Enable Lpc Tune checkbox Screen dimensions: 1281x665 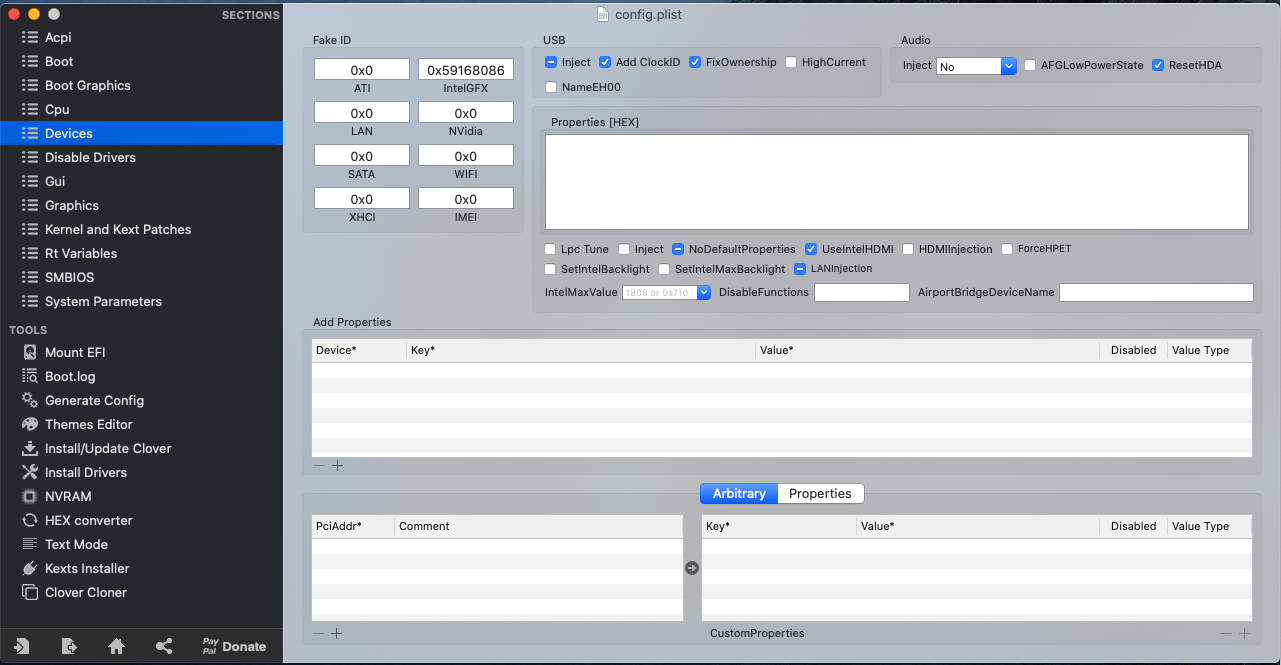pyautogui.click(x=550, y=249)
